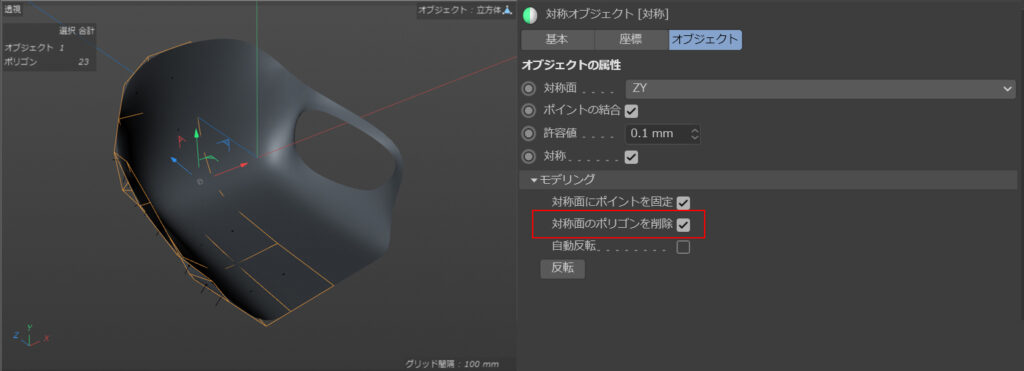Click the cube icon next to オブジェクト：立方体
Viewport: 1024px width, 371px height.
(508, 10)
